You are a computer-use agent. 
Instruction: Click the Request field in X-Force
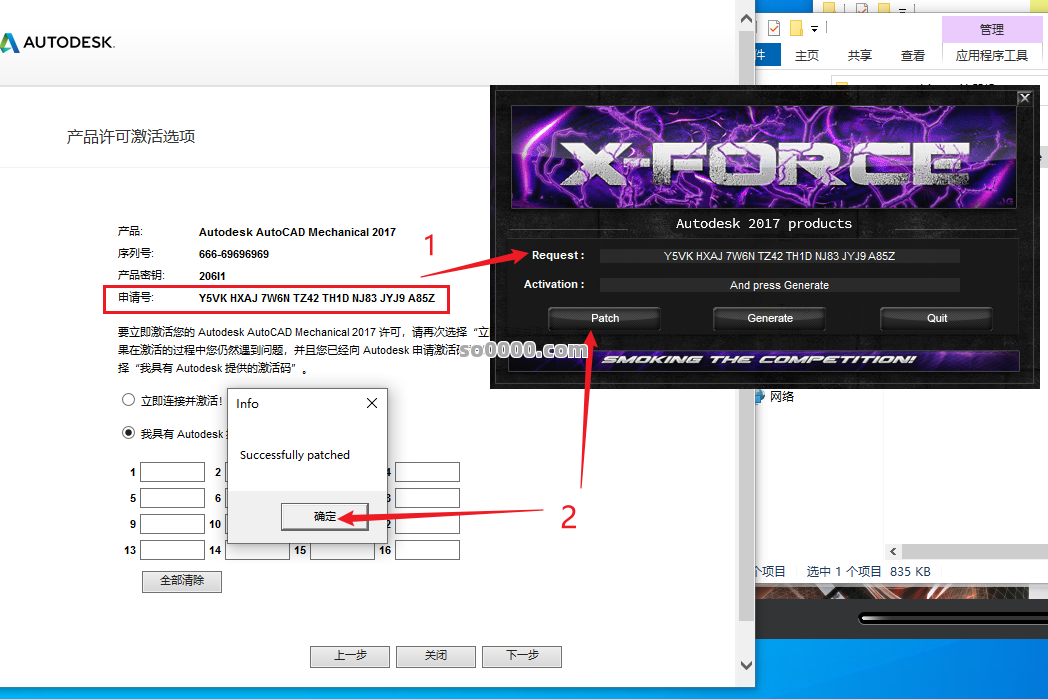coord(779,256)
